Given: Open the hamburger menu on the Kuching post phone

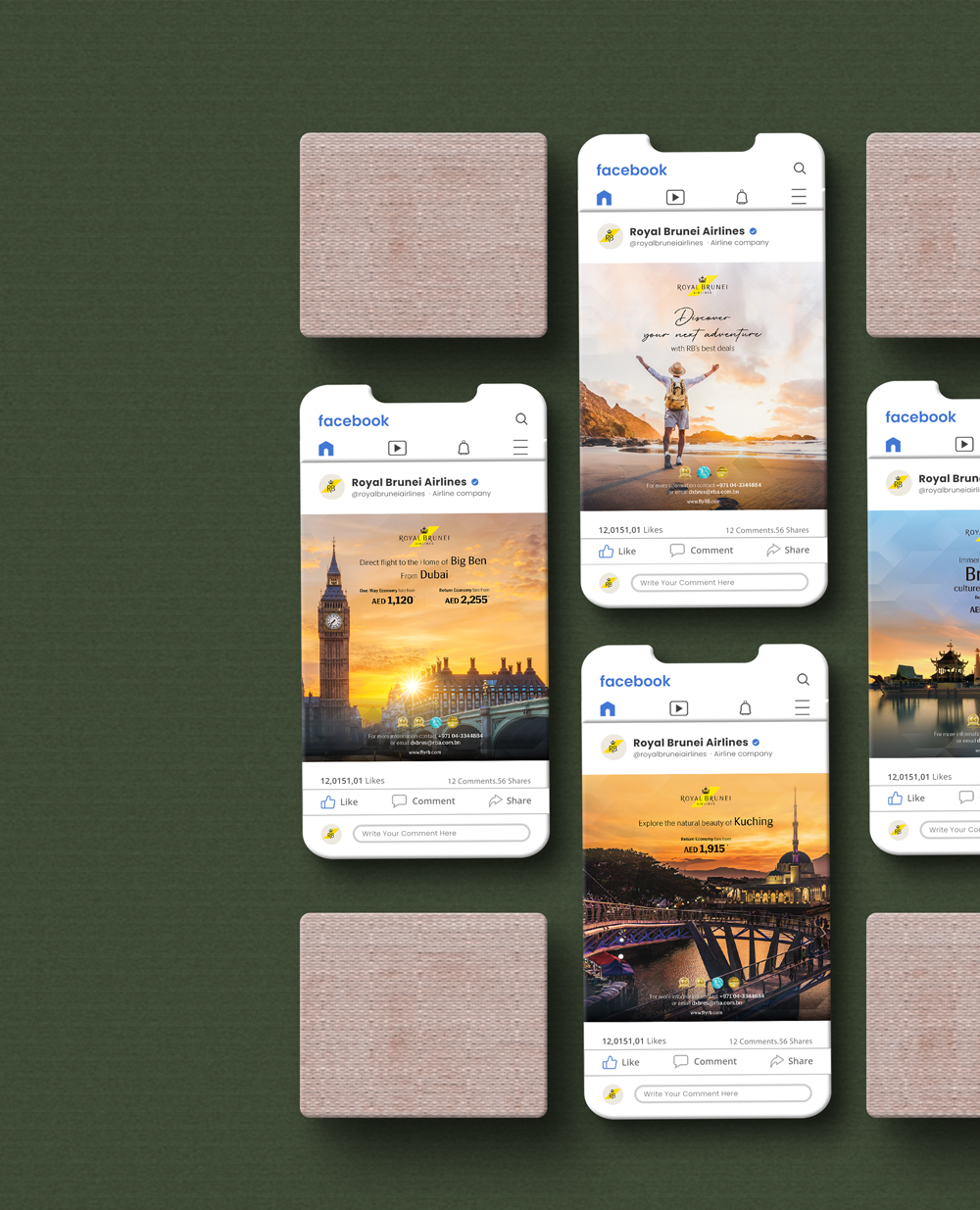Looking at the screenshot, I should (802, 708).
